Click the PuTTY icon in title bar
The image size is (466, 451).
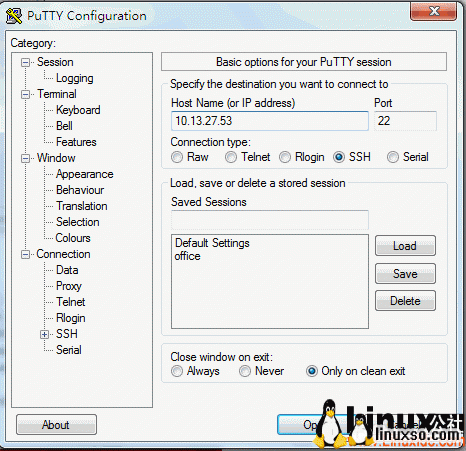point(13,16)
